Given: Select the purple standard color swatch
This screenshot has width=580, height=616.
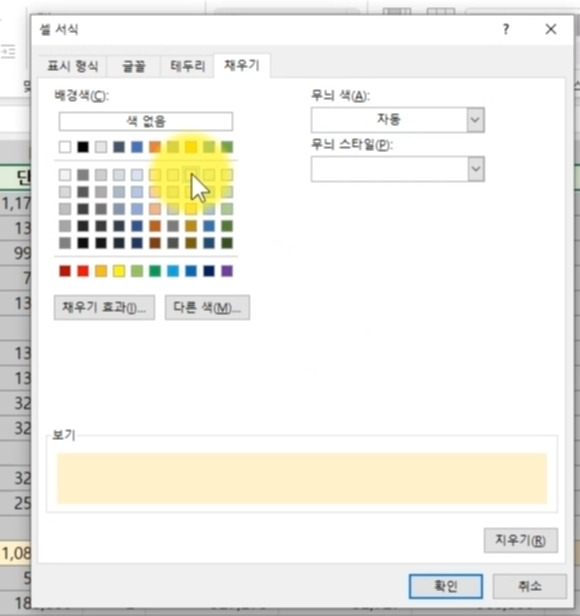Looking at the screenshot, I should (x=227, y=271).
